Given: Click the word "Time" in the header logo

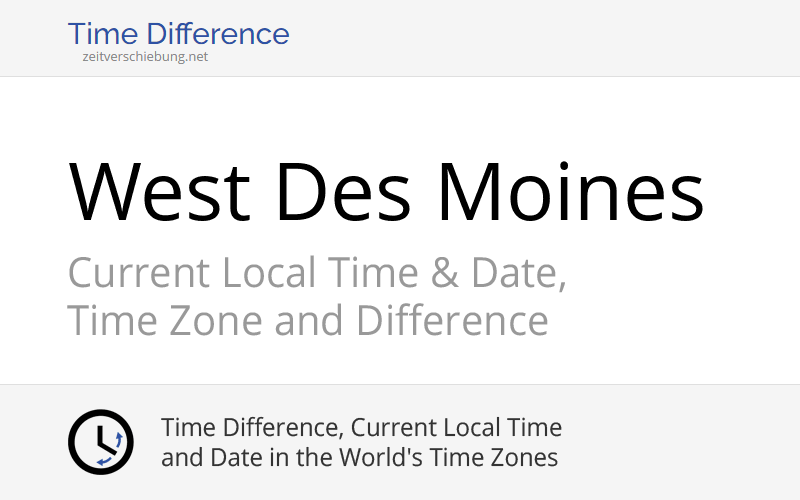Looking at the screenshot, I should coord(101,34).
